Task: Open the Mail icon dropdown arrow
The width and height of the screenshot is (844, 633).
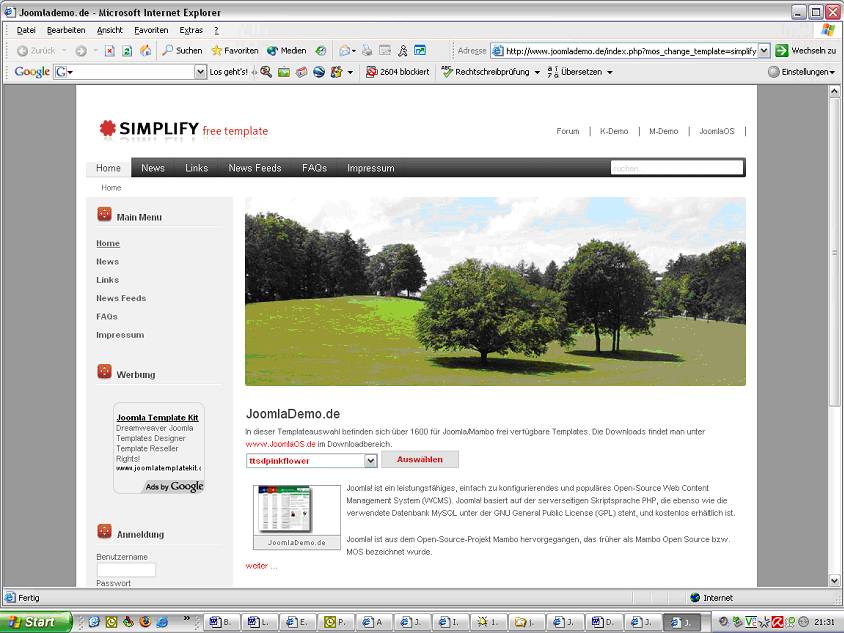Action: coord(354,51)
